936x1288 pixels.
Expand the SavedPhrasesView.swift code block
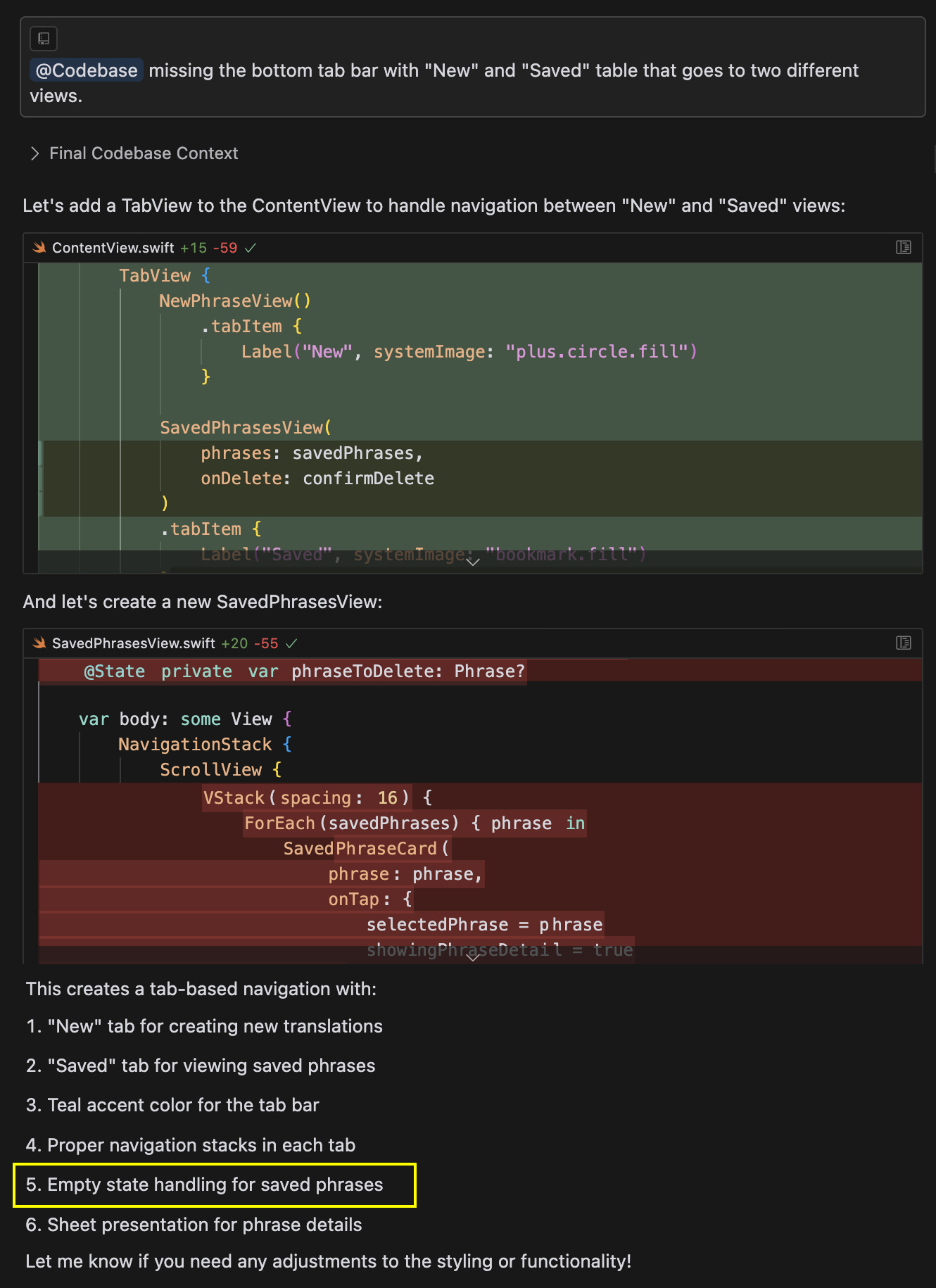(x=473, y=957)
